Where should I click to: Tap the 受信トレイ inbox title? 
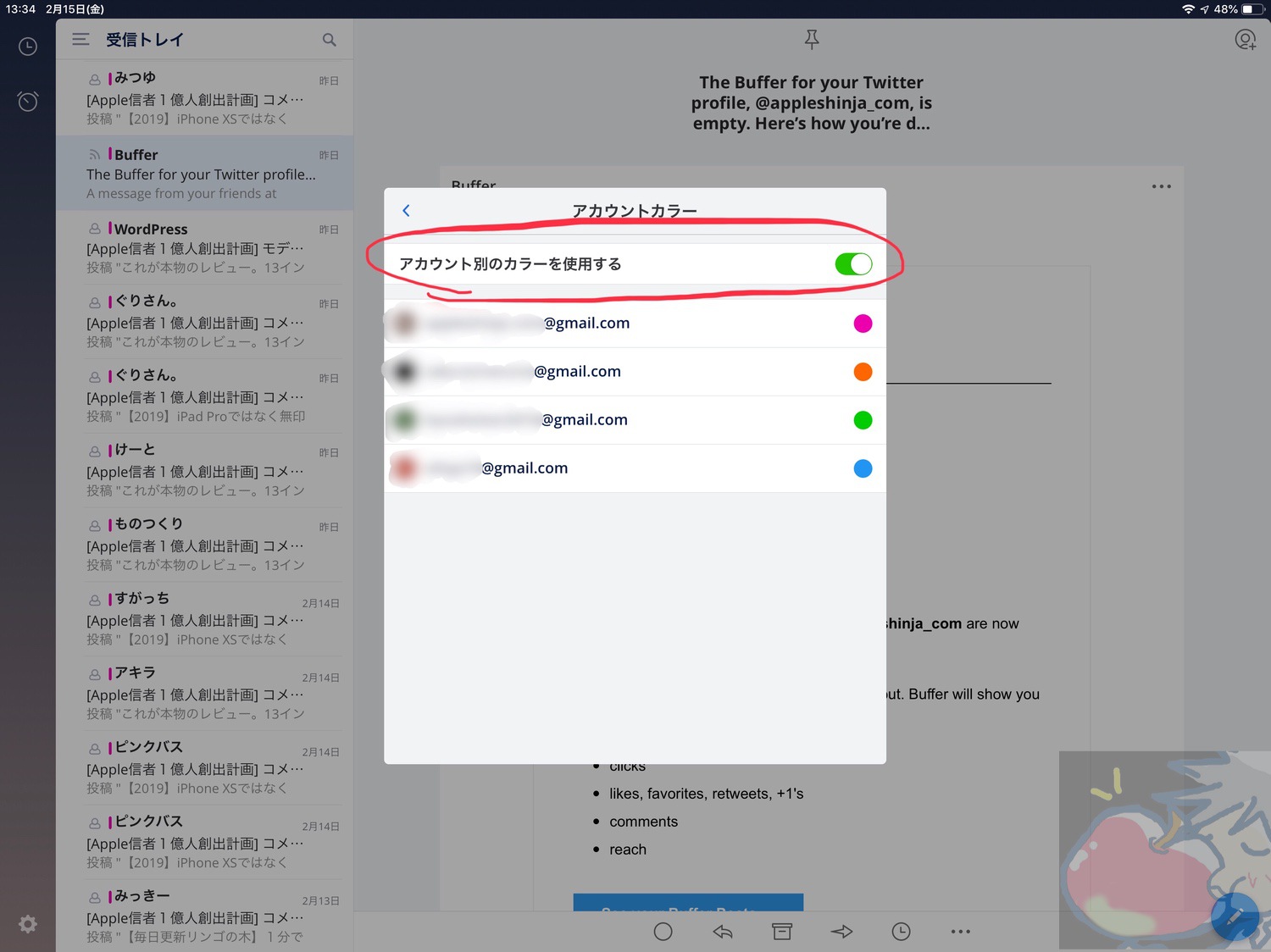coord(145,40)
